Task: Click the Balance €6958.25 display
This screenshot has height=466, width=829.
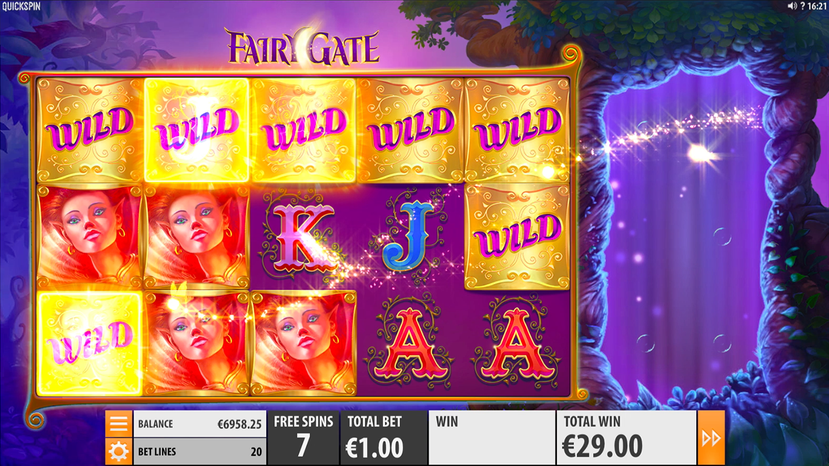Action: click(200, 424)
